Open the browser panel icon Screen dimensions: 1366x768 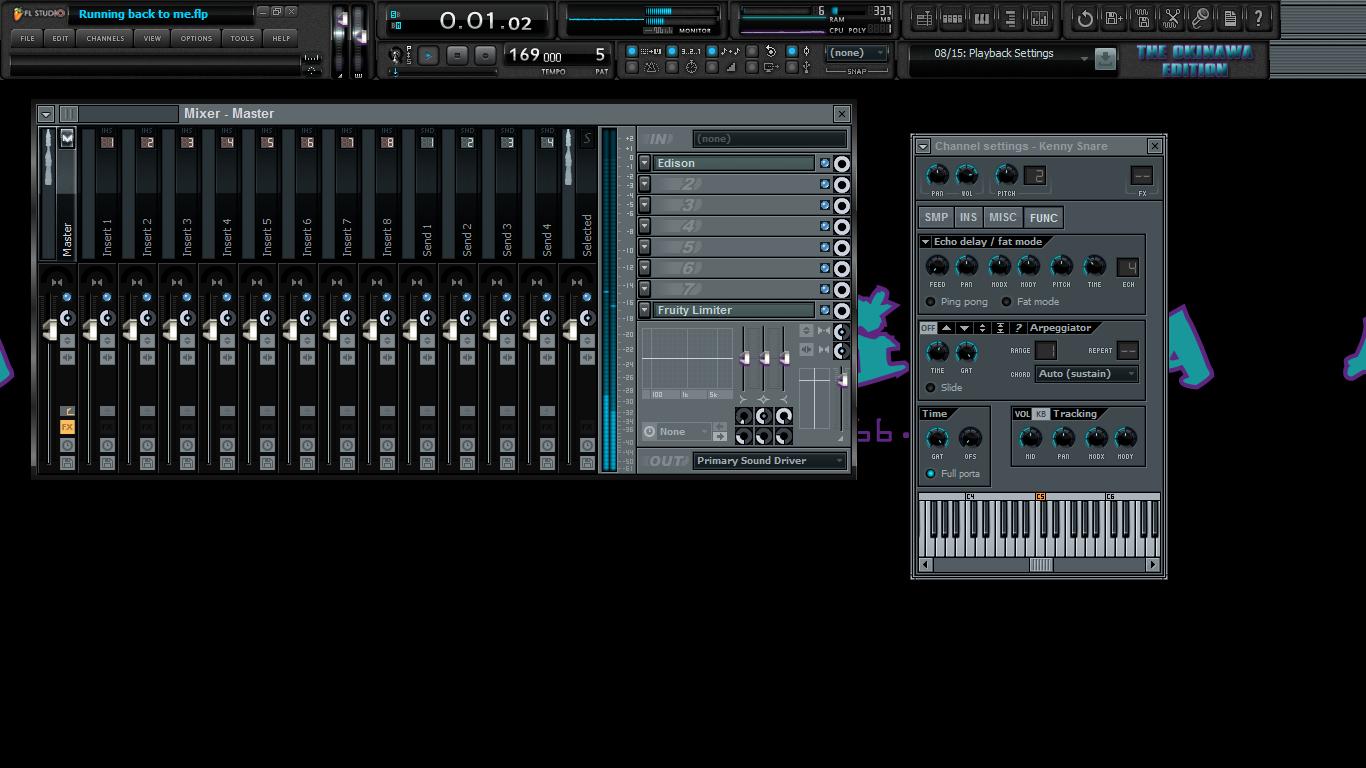coord(1011,18)
